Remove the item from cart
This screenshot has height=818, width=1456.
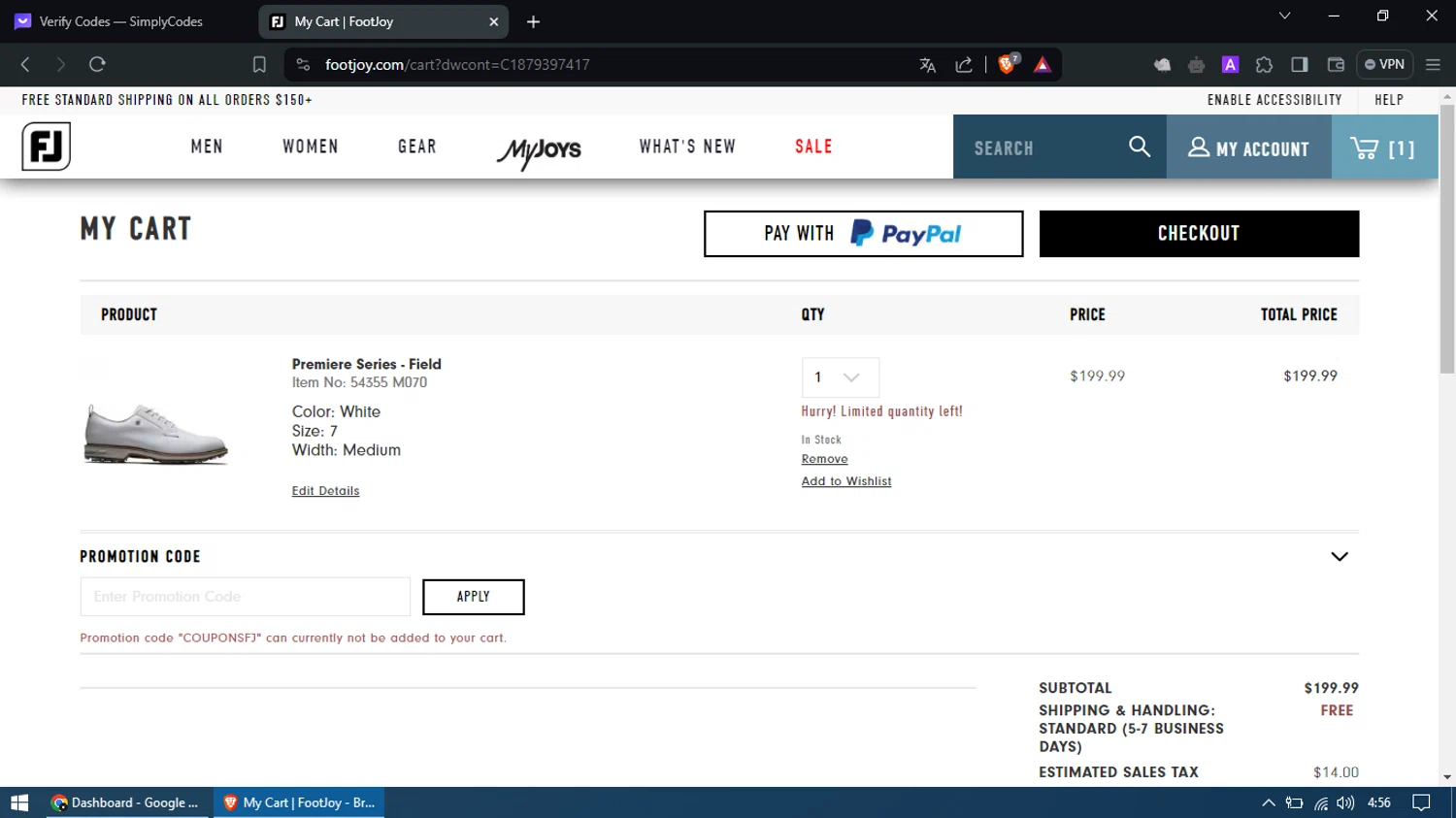(x=824, y=459)
